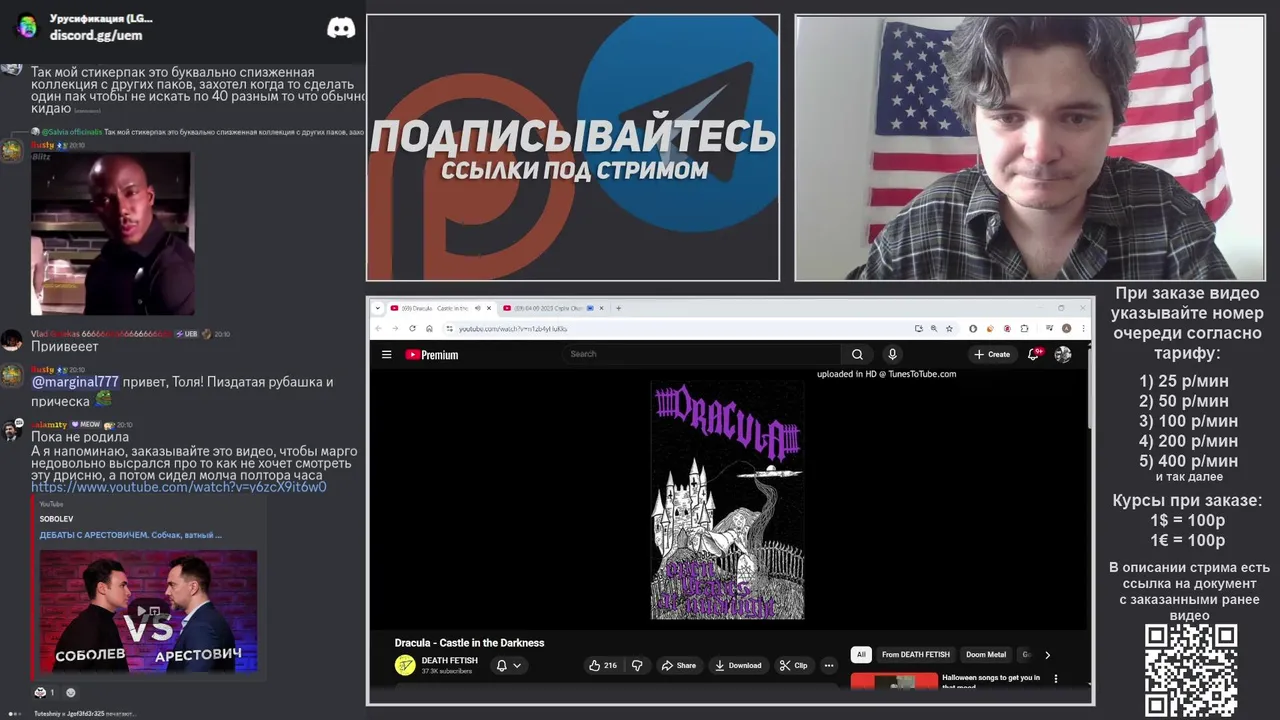
Task: Click the Share button
Action: [678, 665]
